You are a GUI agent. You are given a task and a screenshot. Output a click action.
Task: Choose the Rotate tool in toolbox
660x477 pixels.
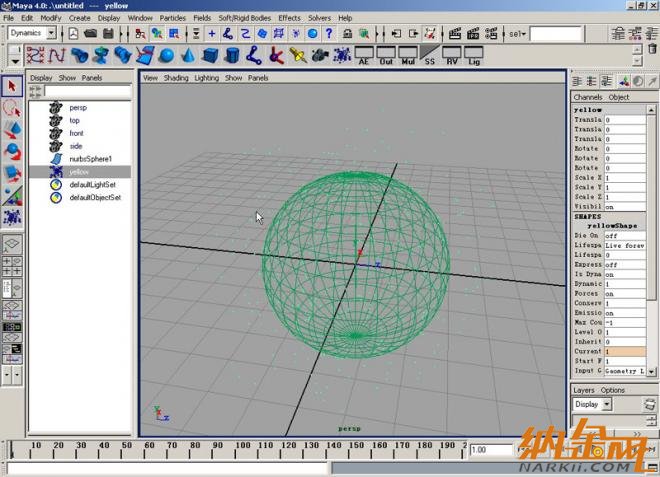pos(13,152)
